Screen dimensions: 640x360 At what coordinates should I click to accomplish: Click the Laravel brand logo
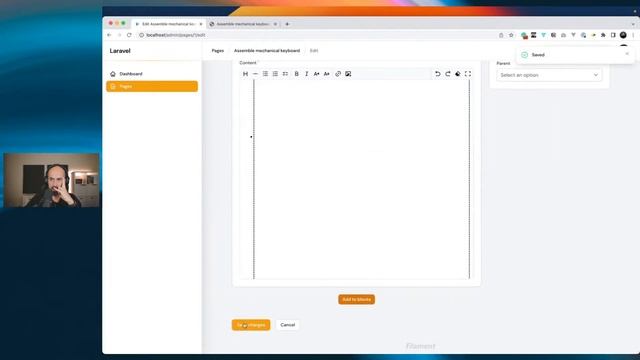[x=120, y=51]
